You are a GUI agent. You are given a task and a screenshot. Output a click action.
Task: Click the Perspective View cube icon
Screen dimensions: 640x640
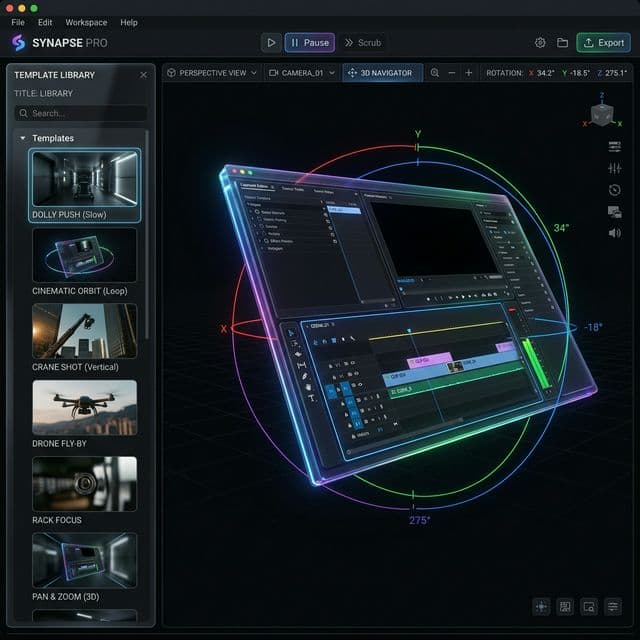[171, 73]
